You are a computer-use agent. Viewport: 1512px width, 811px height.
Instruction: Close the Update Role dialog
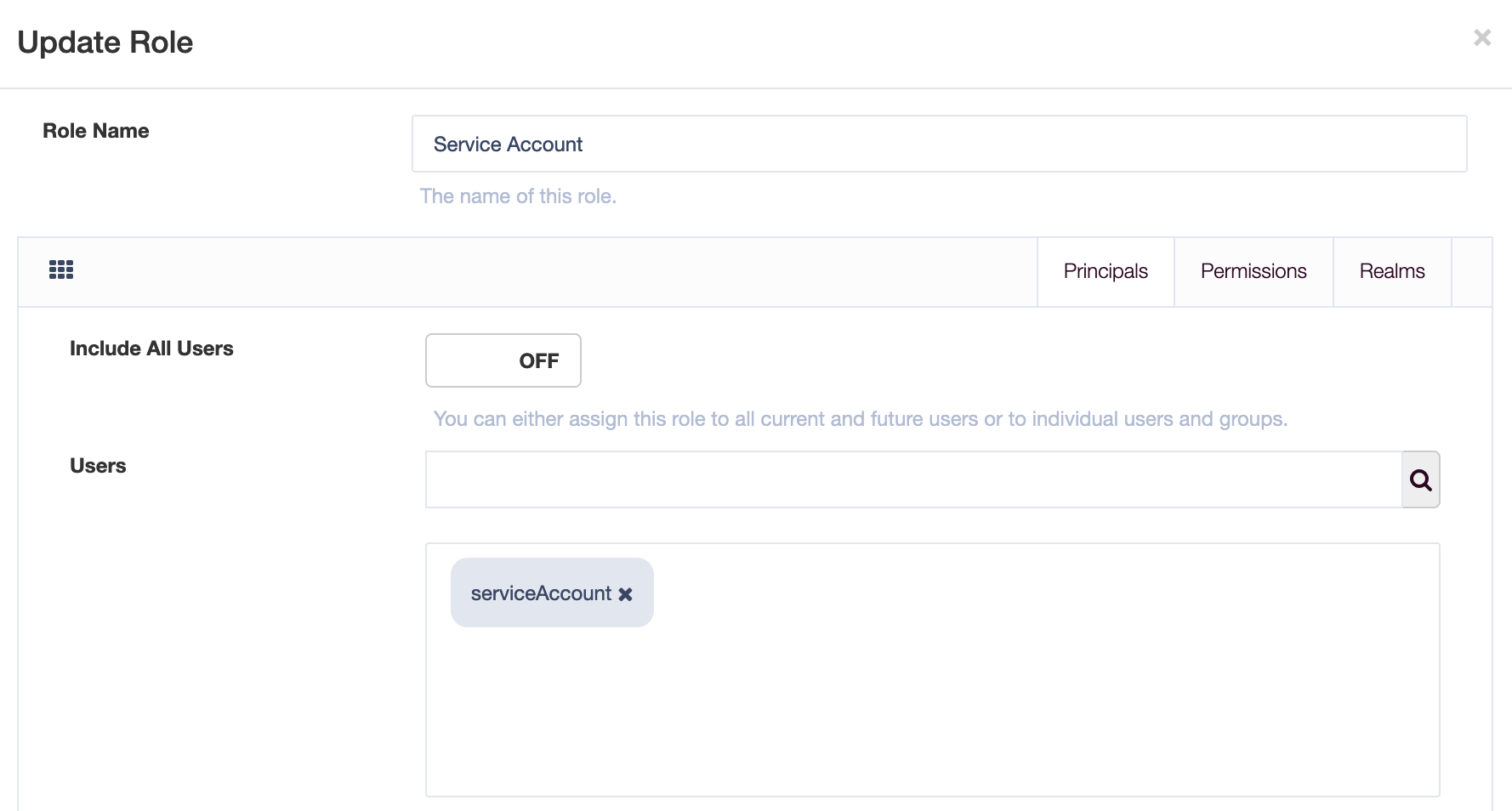pos(1482,38)
